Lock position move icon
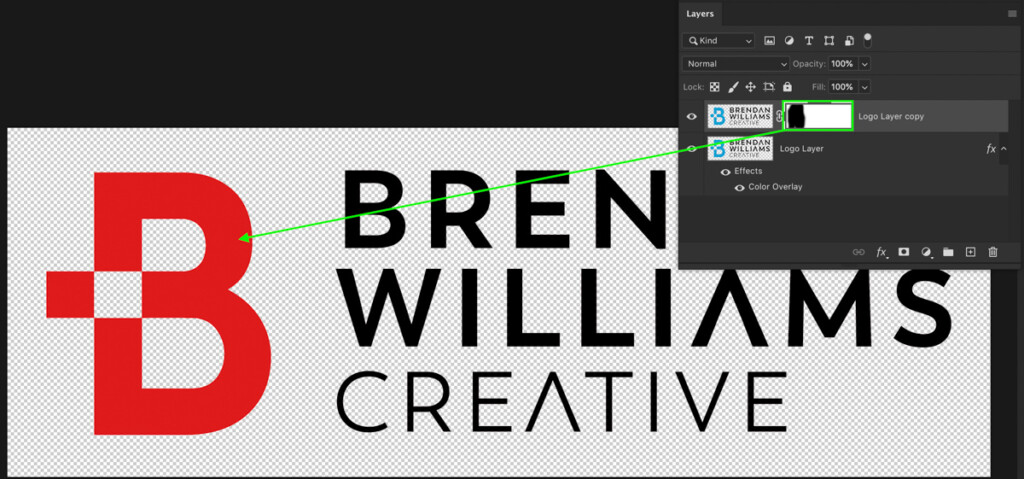This screenshot has height=479, width=1024. point(750,86)
